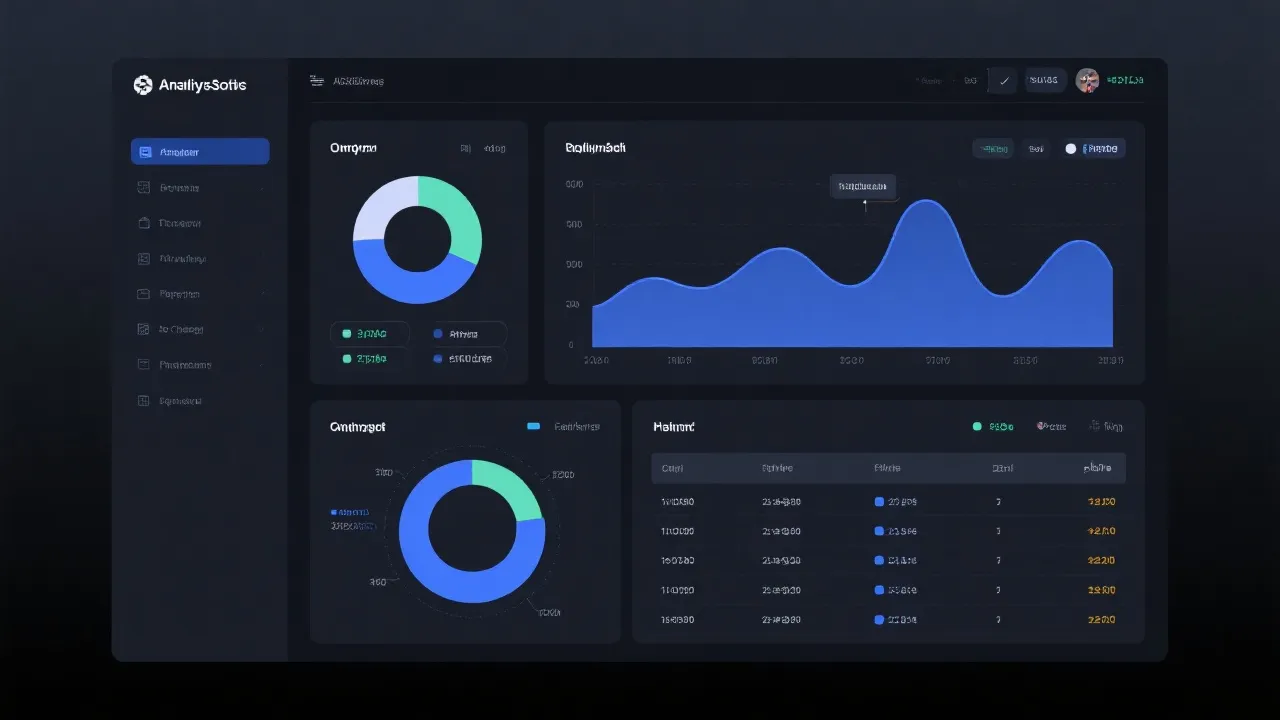
Task: Click the second sidebar item's icon
Action: point(143,188)
